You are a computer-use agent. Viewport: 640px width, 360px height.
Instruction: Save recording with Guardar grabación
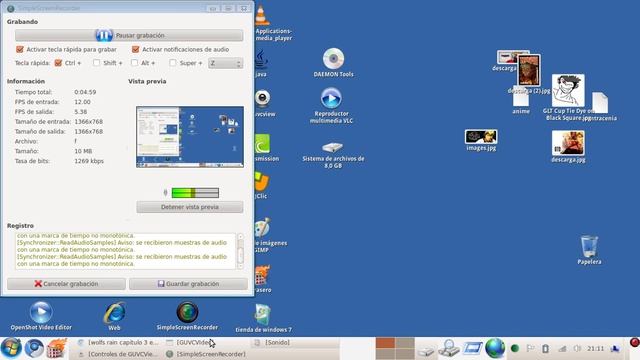[189, 284]
